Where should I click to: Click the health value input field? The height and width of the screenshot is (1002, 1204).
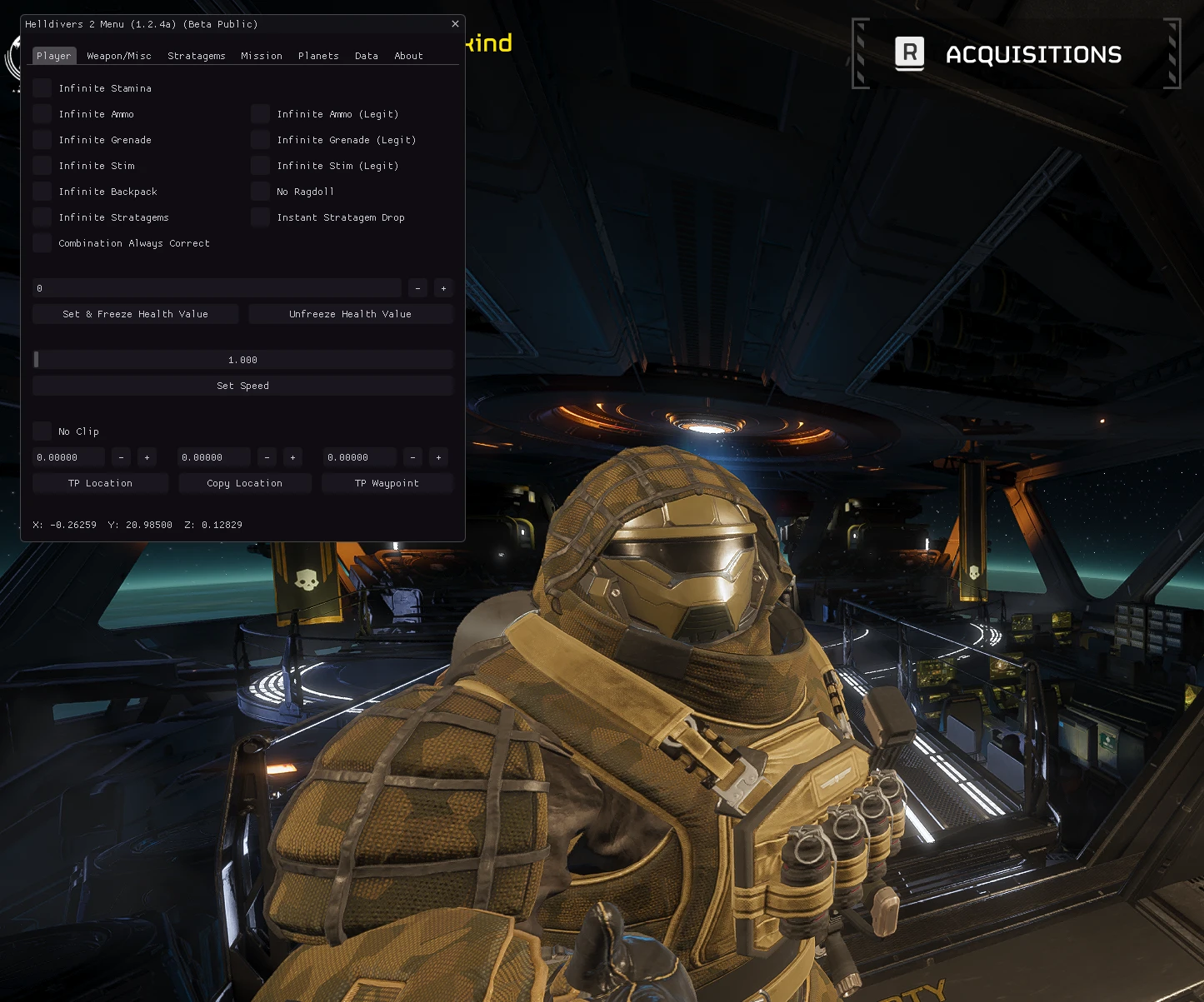pyautogui.click(x=217, y=288)
